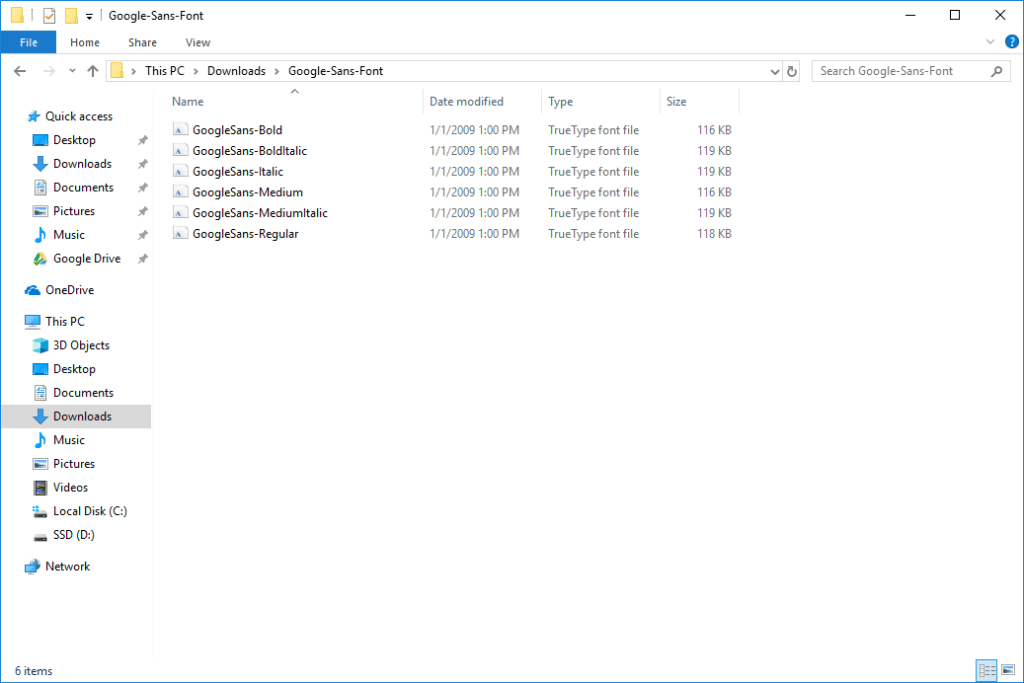Select the Properties icon in quick access toolbar

click(49, 14)
